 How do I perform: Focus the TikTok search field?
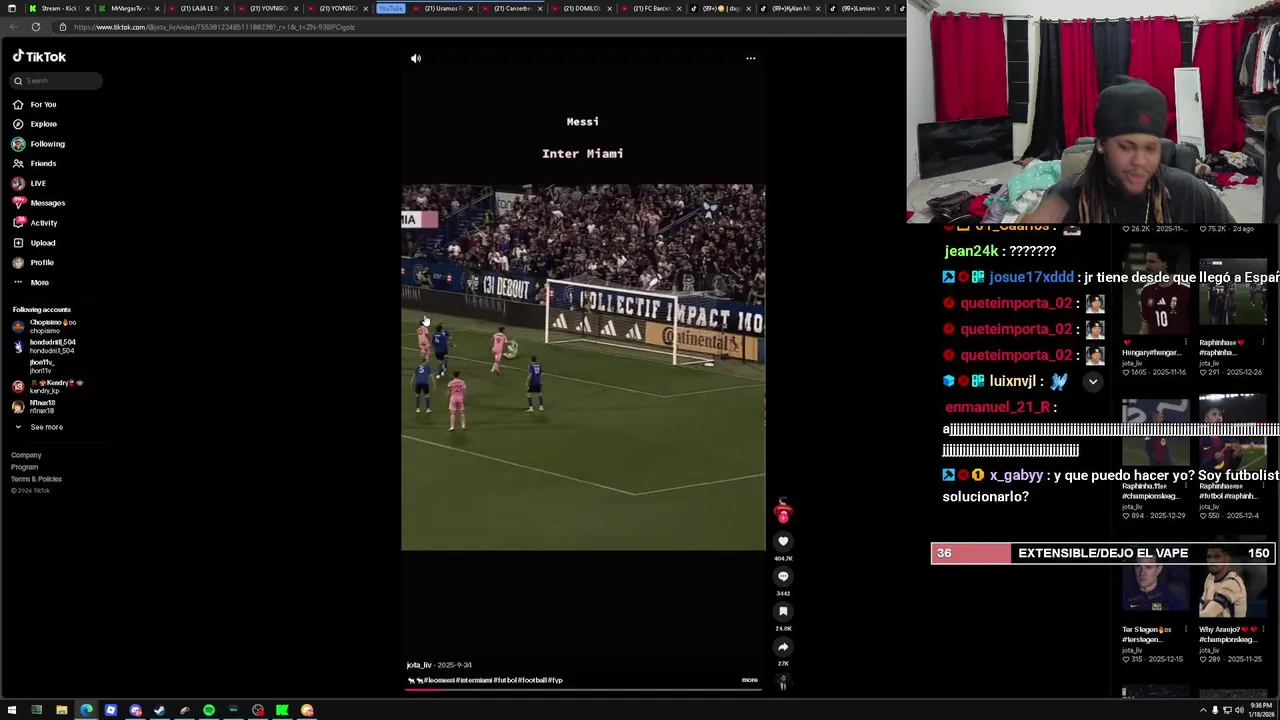(x=57, y=81)
